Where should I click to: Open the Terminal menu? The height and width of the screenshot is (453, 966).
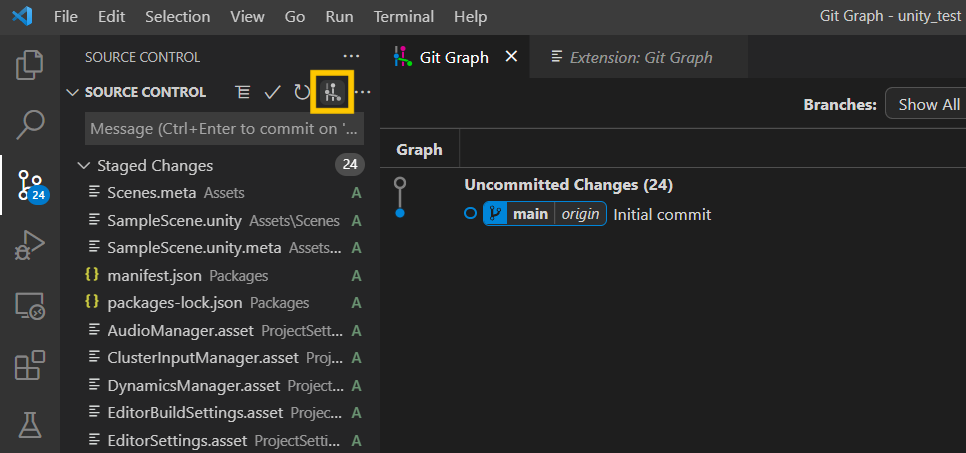(x=404, y=17)
